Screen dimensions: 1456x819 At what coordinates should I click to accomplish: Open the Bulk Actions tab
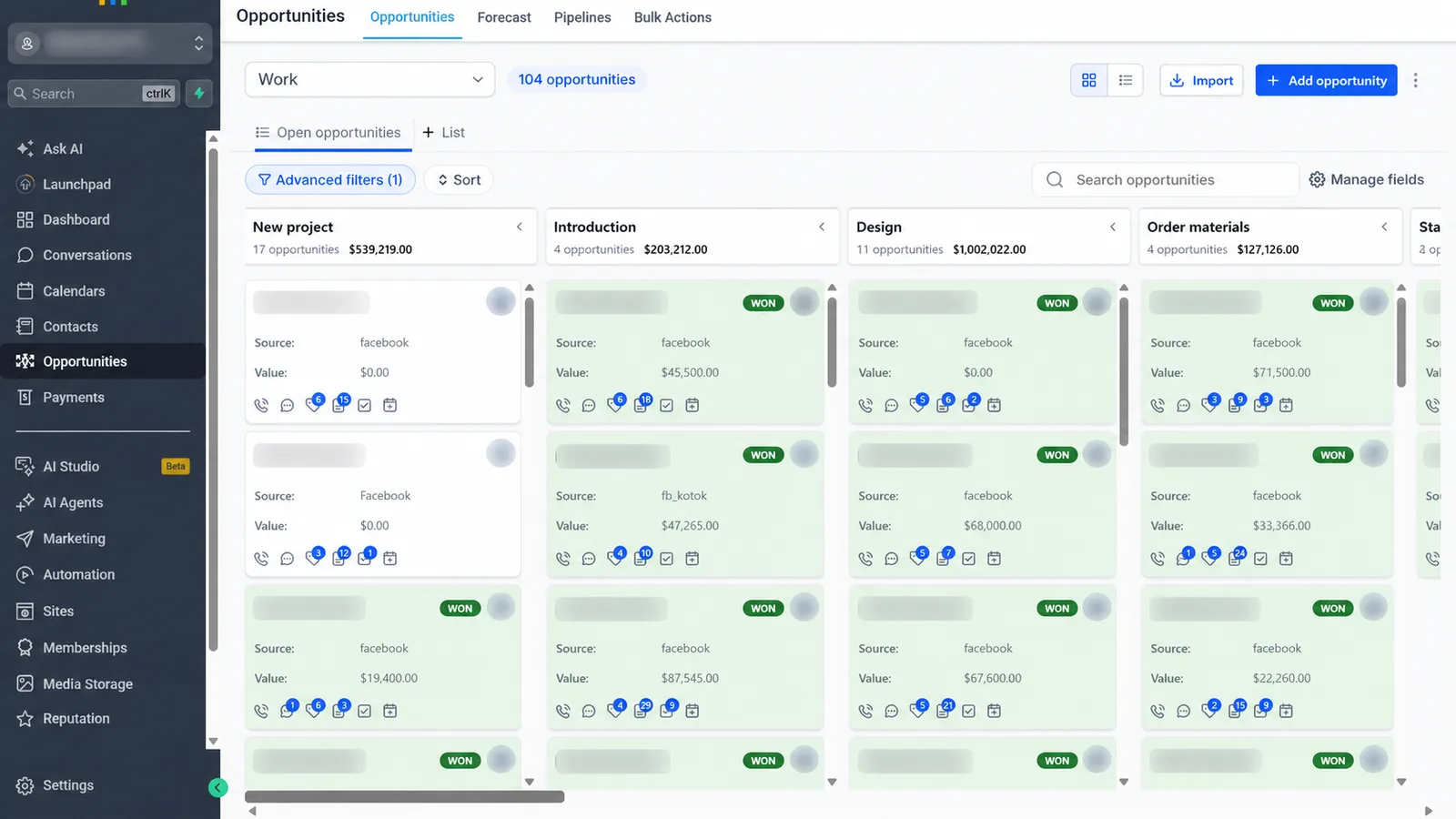(x=672, y=17)
